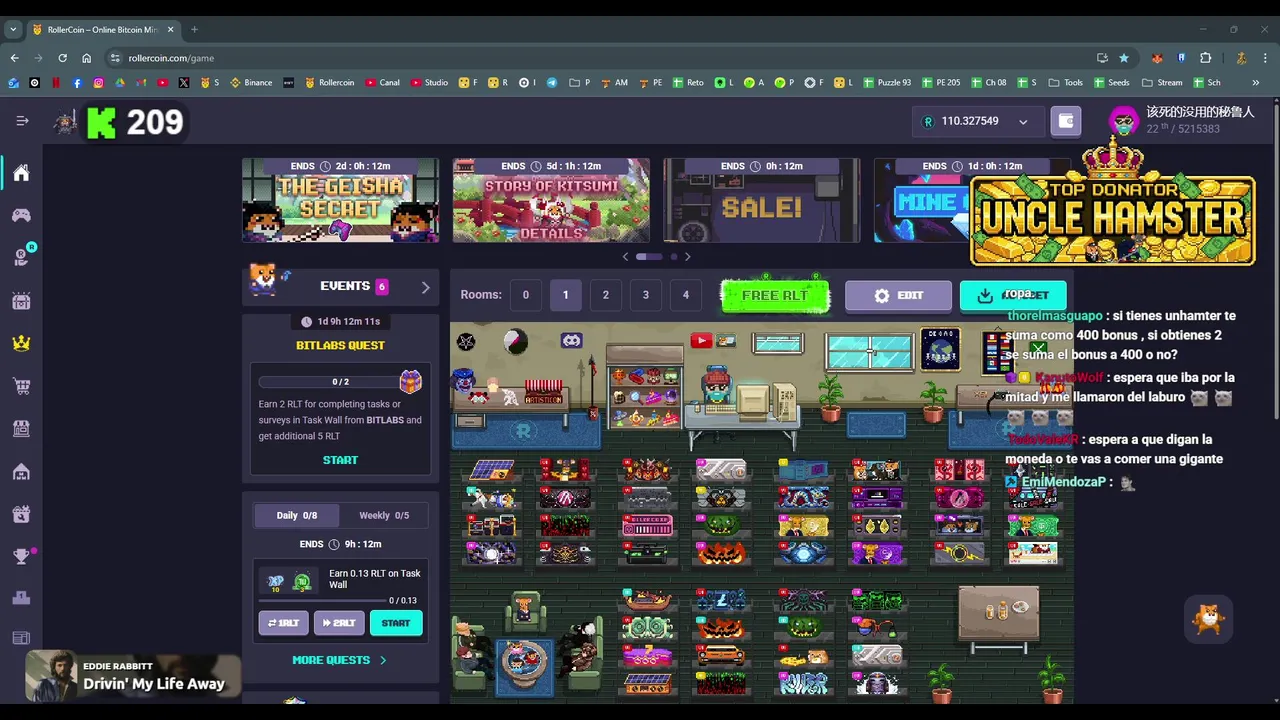Open the news page icon at sidebar bottom
The width and height of the screenshot is (1280, 720).
pos(21,638)
